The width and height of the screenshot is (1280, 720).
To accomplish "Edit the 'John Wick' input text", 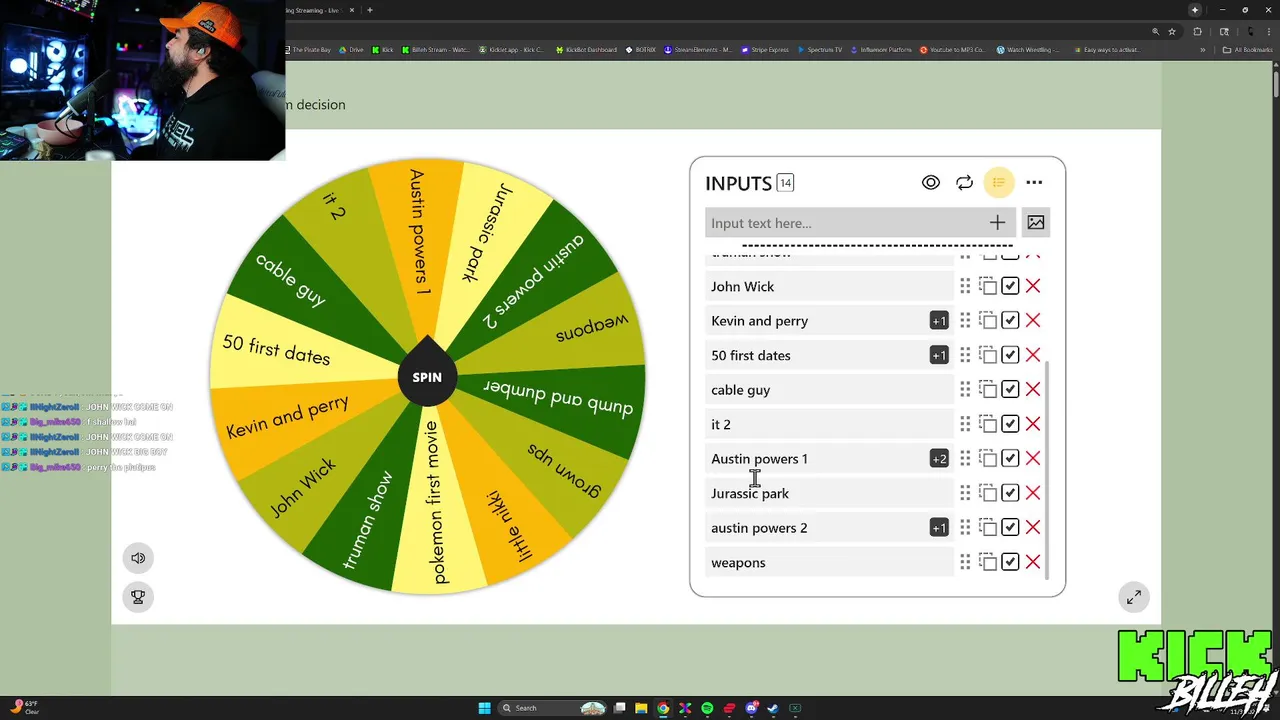I will tap(829, 286).
